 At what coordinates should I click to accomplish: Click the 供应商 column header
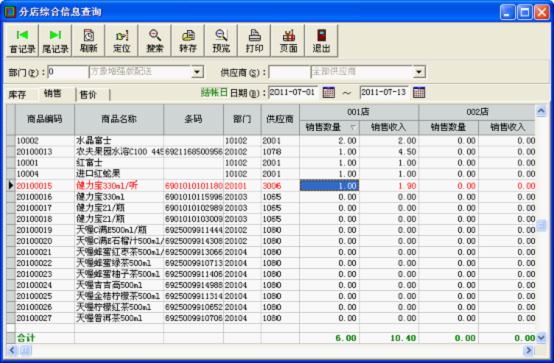pos(280,119)
